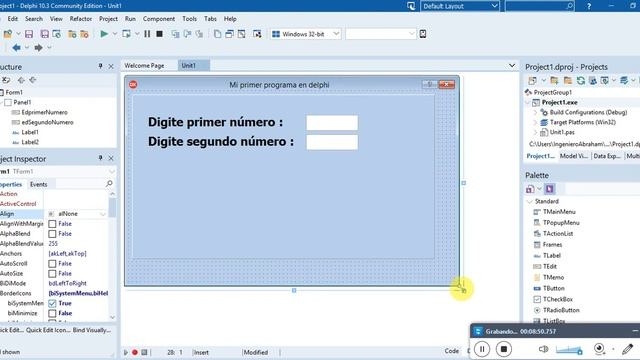The width and height of the screenshot is (640, 360).
Task: Click the webcam icon in the recorder bar
Action: pyautogui.click(x=599, y=349)
